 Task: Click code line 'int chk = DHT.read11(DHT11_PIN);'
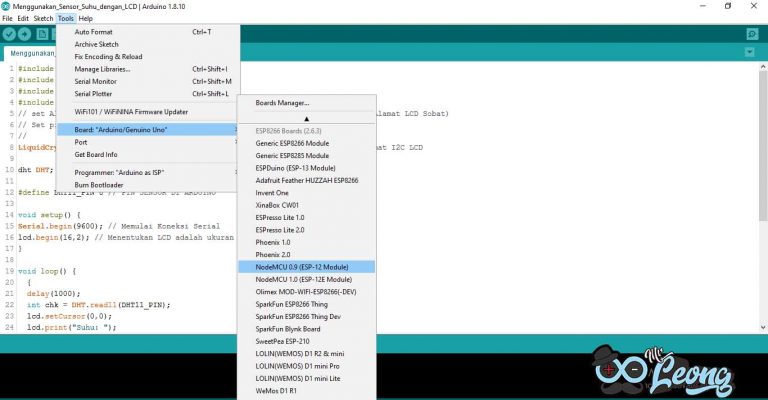98,305
